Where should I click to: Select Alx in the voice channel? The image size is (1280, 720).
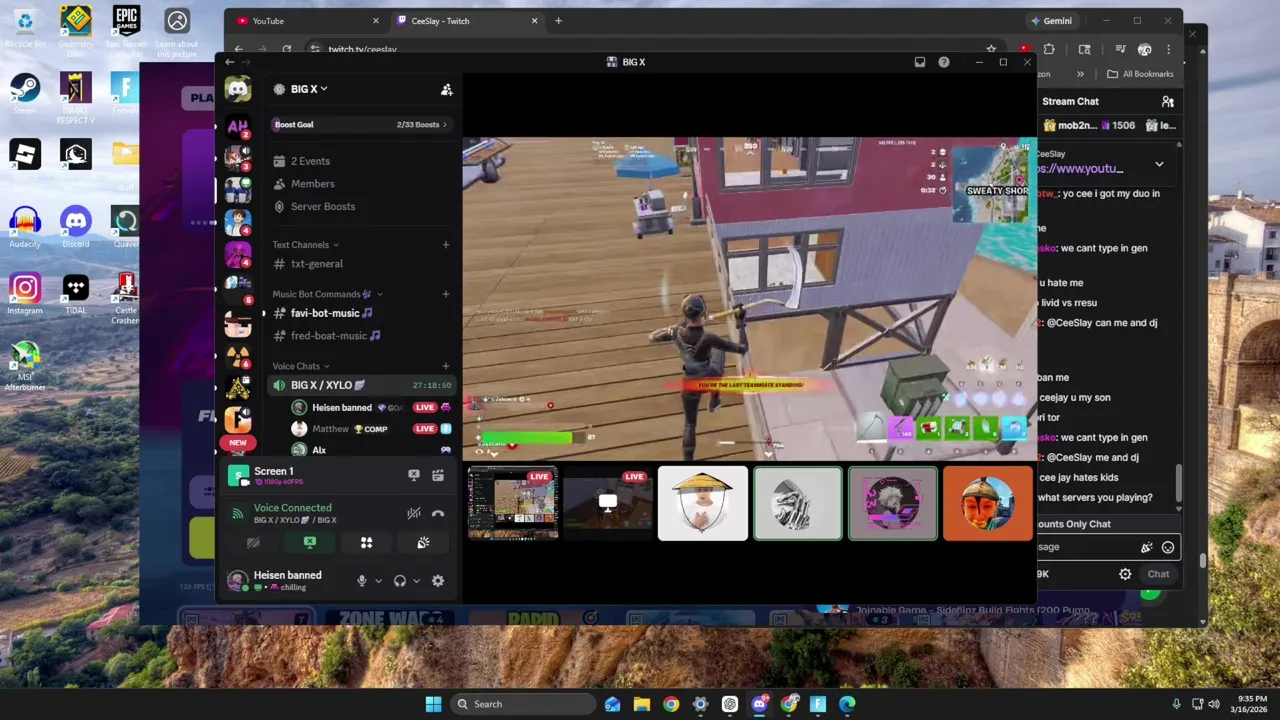pyautogui.click(x=370, y=450)
